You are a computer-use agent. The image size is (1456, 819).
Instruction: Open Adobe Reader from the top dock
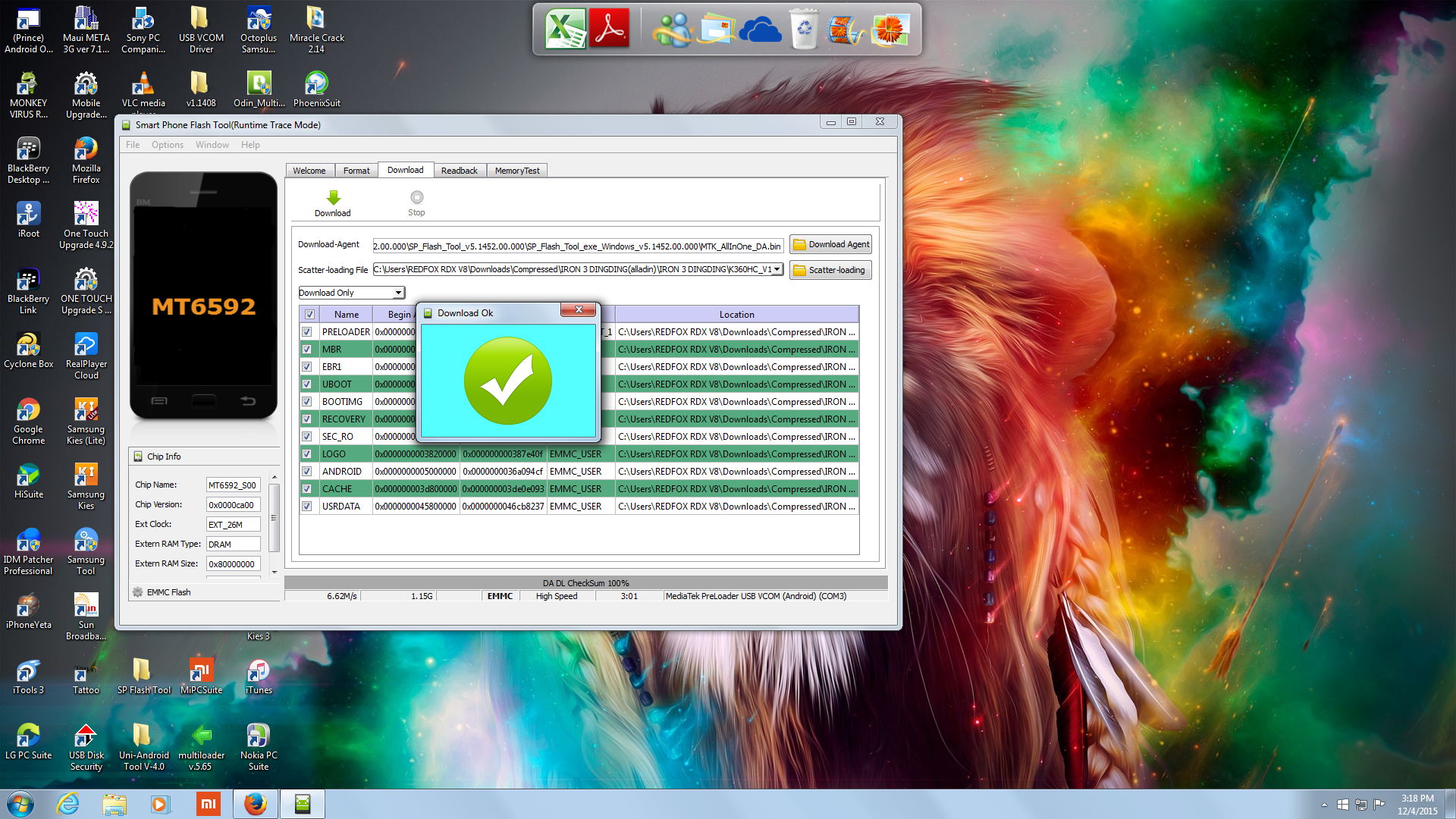[x=610, y=29]
